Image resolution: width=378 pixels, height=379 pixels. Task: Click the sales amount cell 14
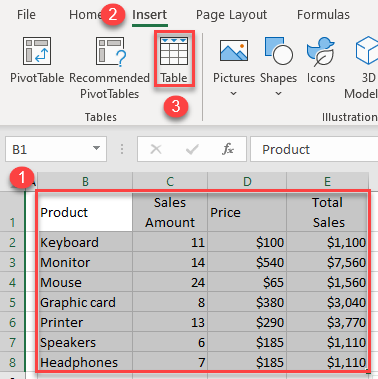[170, 262]
